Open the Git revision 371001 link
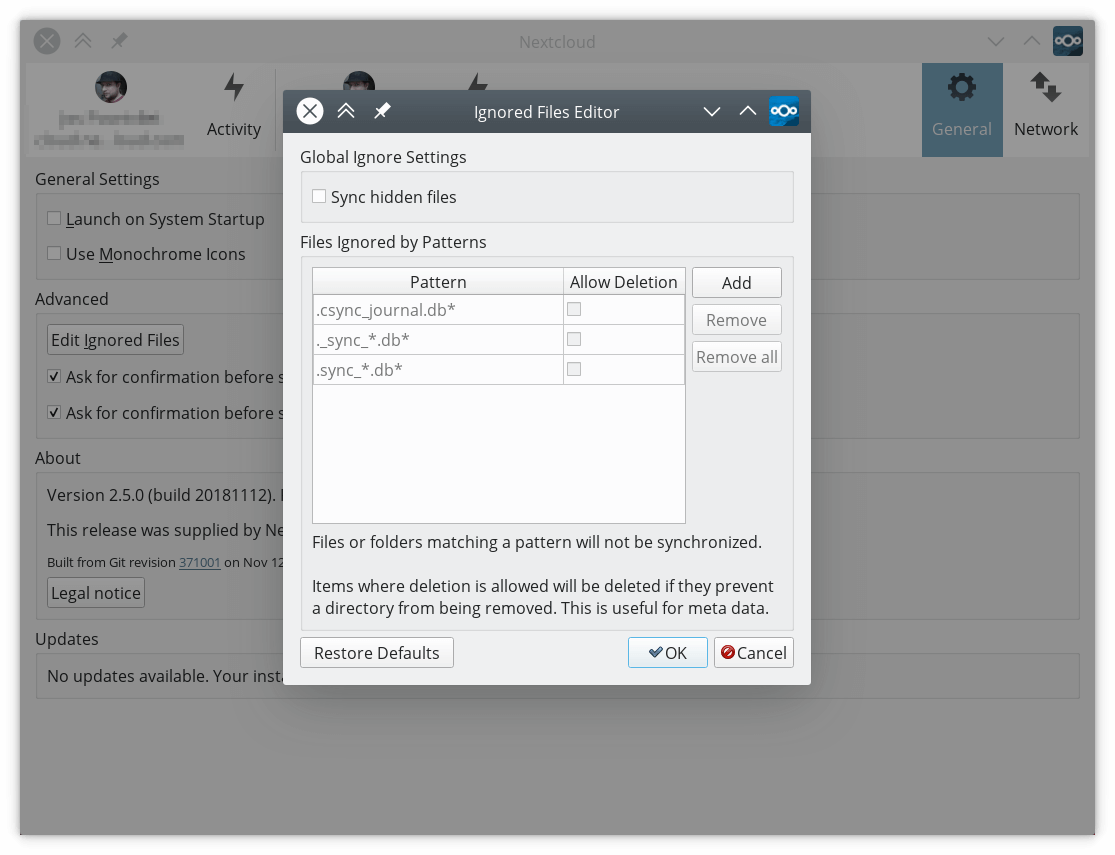This screenshot has height=855, width=1115. 200,563
